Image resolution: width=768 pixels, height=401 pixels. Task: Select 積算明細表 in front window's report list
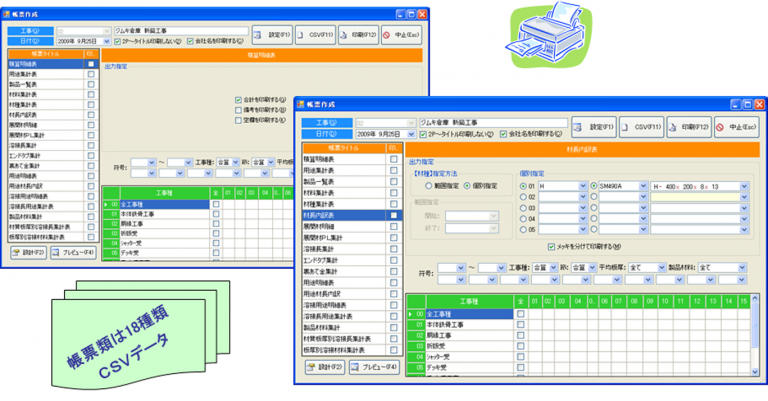pyautogui.click(x=345, y=159)
